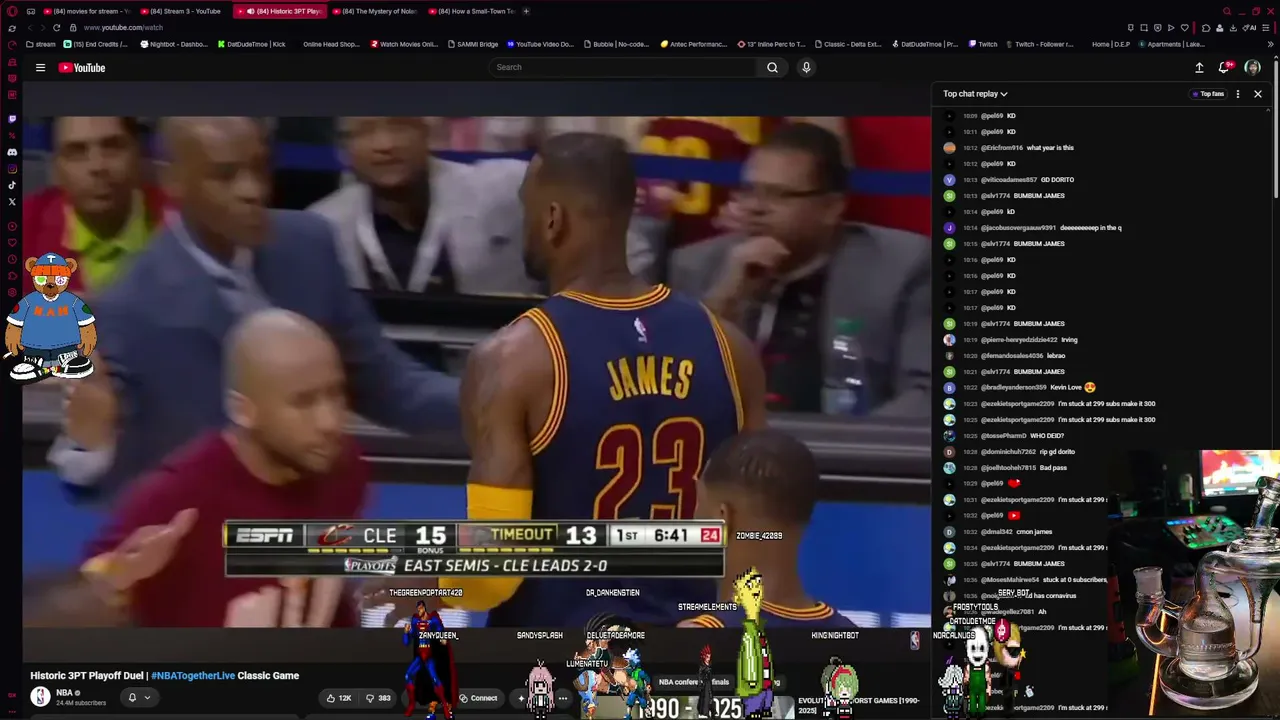Open the YouTube Create upload icon
The height and width of the screenshot is (720, 1280).
click(1199, 68)
